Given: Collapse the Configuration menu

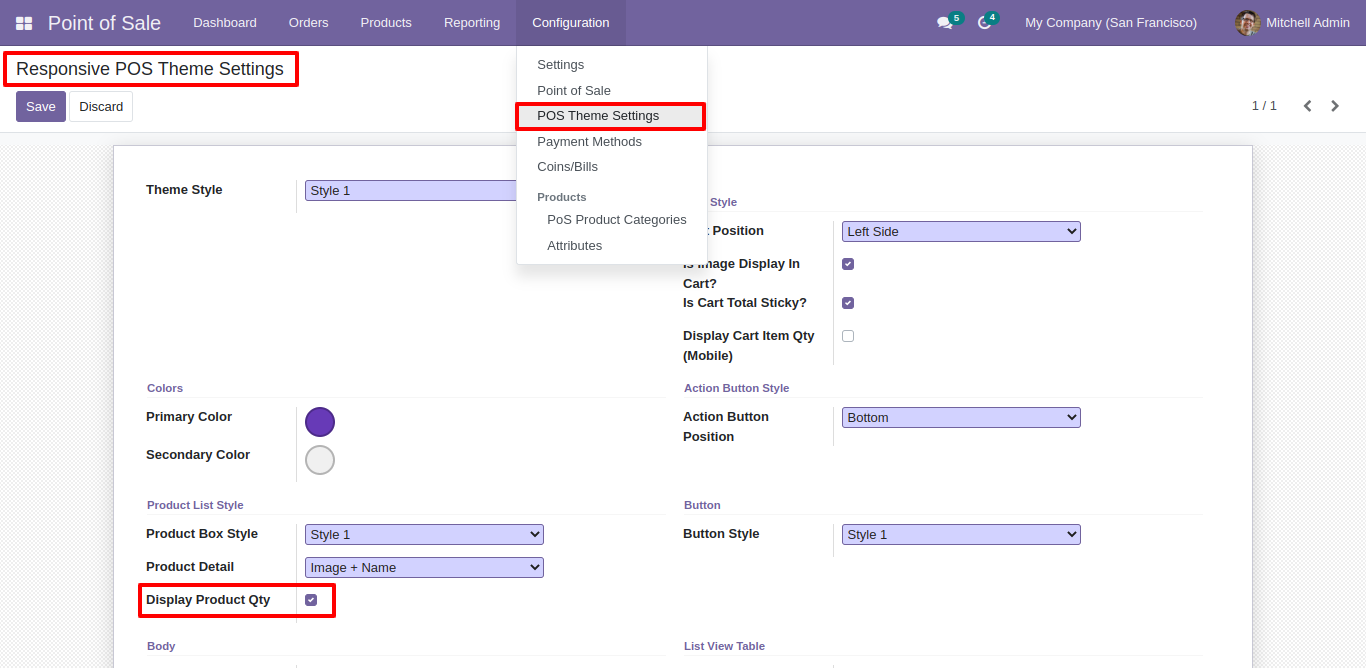Looking at the screenshot, I should [571, 23].
